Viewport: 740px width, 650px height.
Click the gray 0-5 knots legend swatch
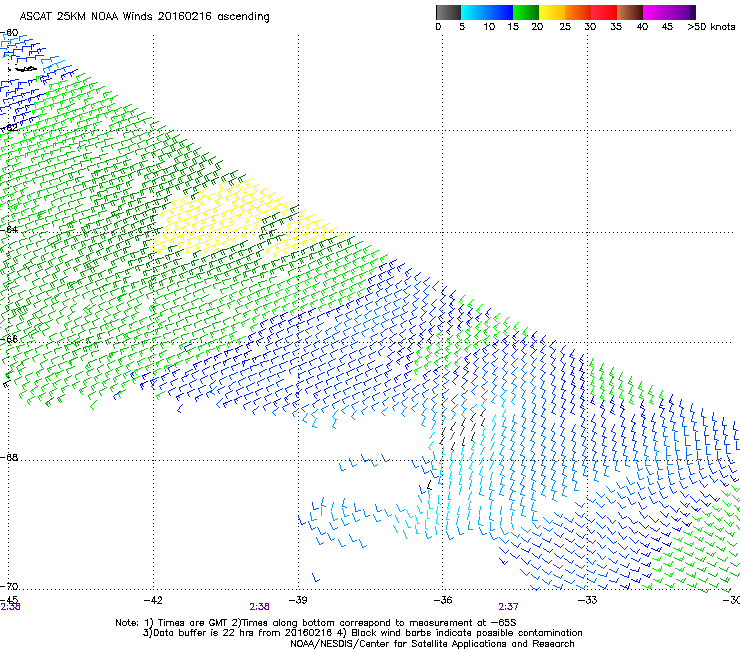point(448,12)
